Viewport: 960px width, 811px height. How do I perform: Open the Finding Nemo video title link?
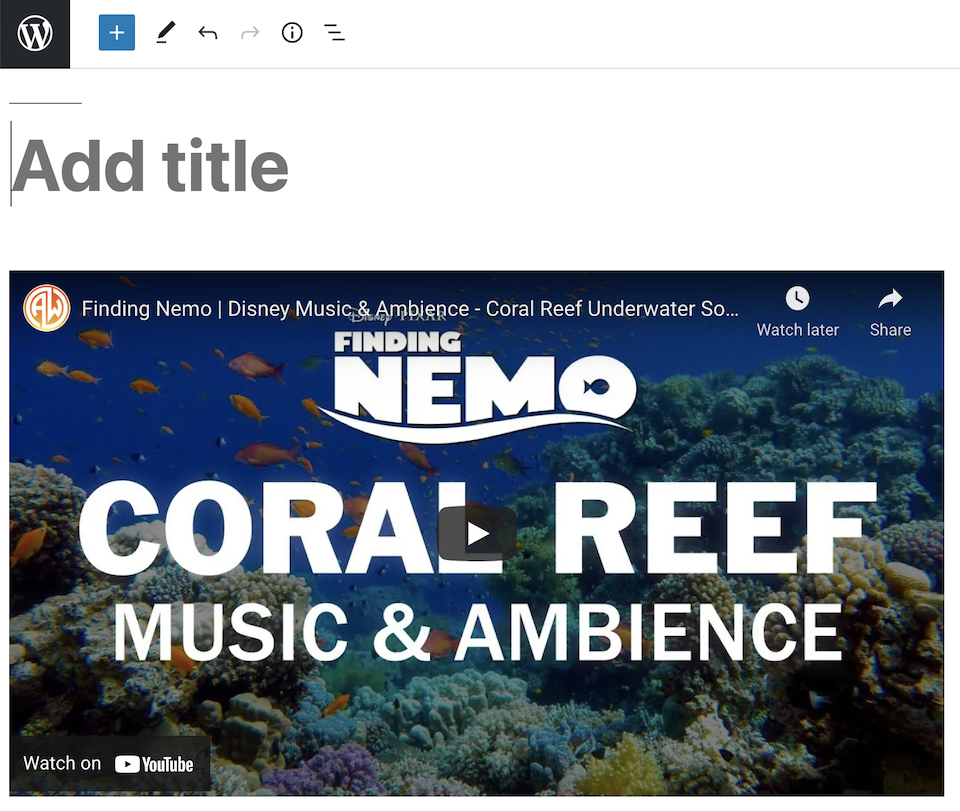[410, 309]
